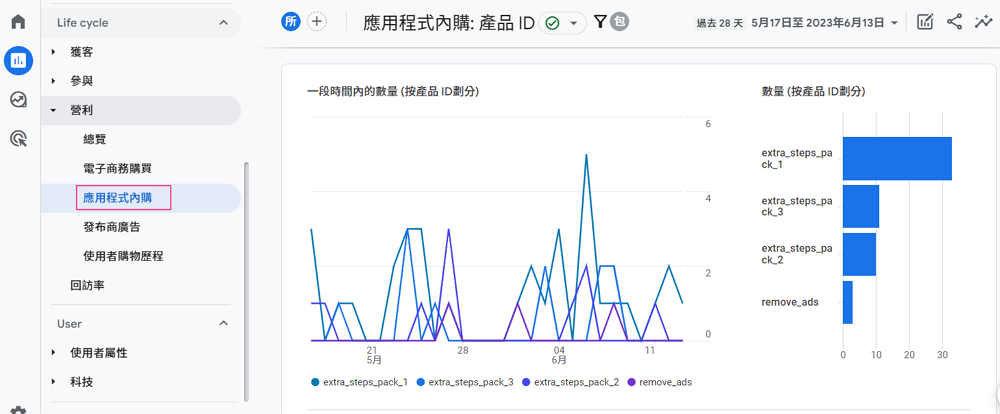Image resolution: width=1000 pixels, height=414 pixels.
Task: Click the share report icon
Action: pos(954,22)
